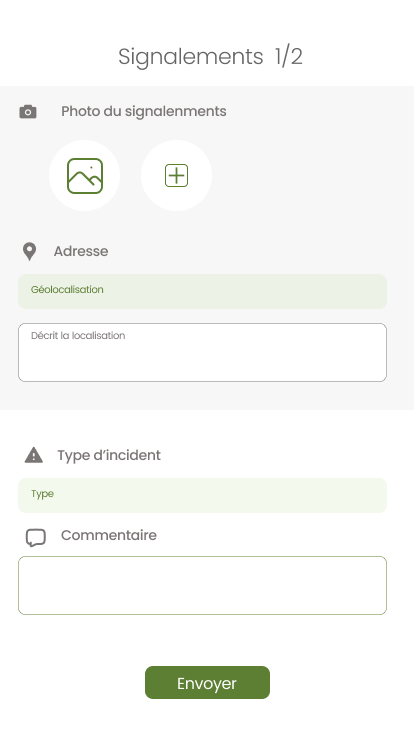Click the Signalements page title
This screenshot has height=736, width=414.
click(191, 57)
